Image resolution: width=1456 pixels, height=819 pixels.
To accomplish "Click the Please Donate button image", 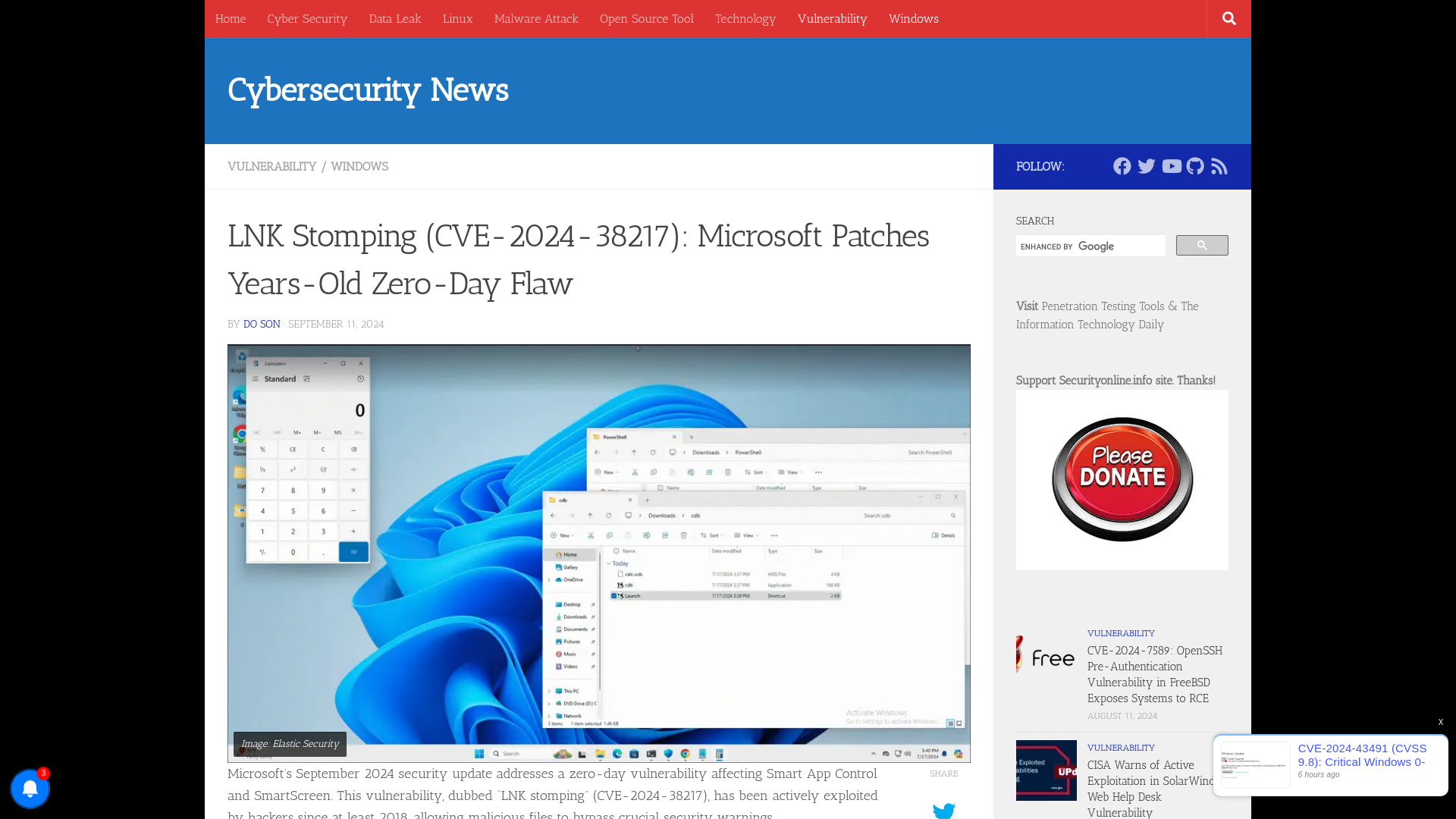I will click(1122, 479).
